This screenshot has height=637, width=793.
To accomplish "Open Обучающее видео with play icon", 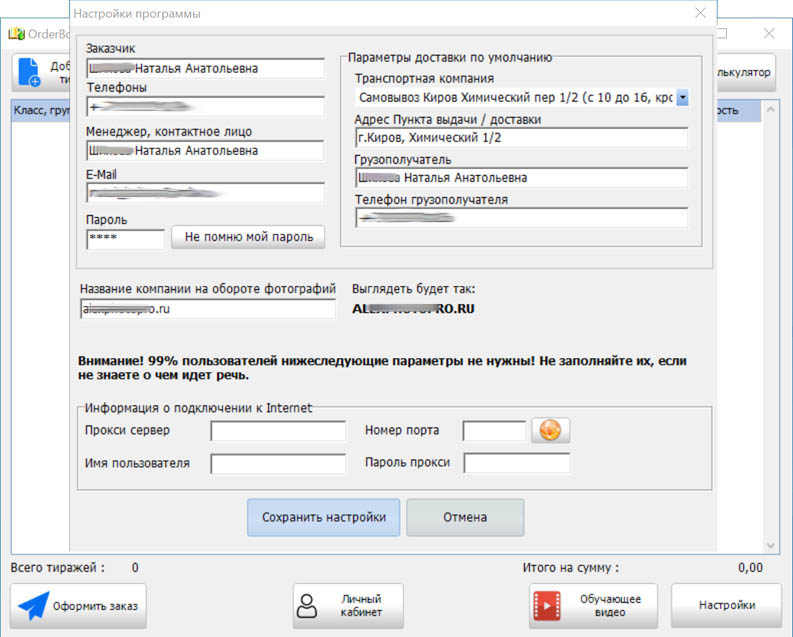I will [x=593, y=606].
